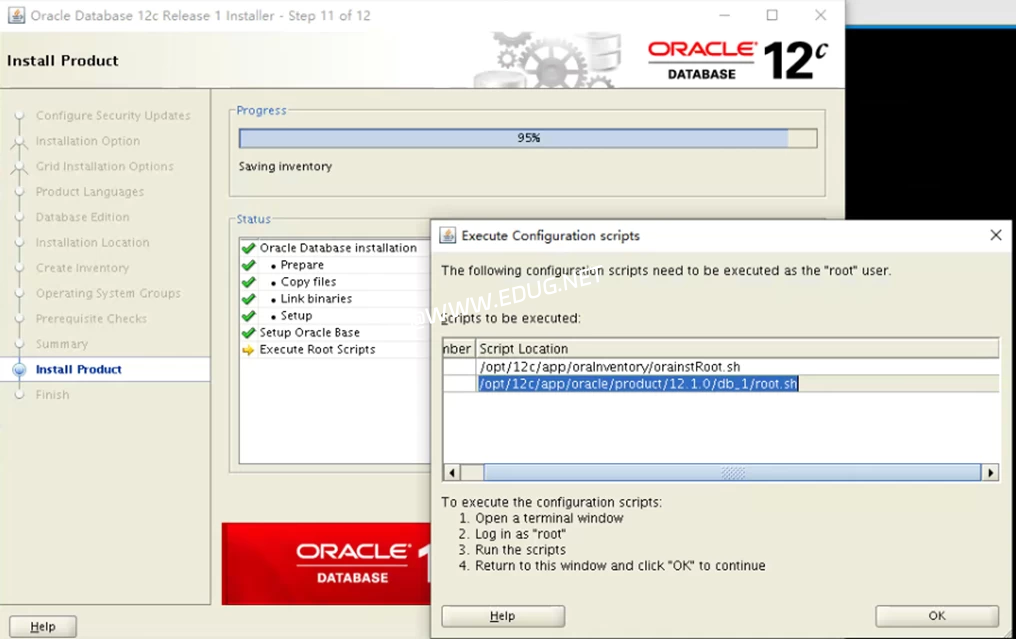Click Oracle Database installation status row
This screenshot has width=1016, height=639.
[x=335, y=248]
